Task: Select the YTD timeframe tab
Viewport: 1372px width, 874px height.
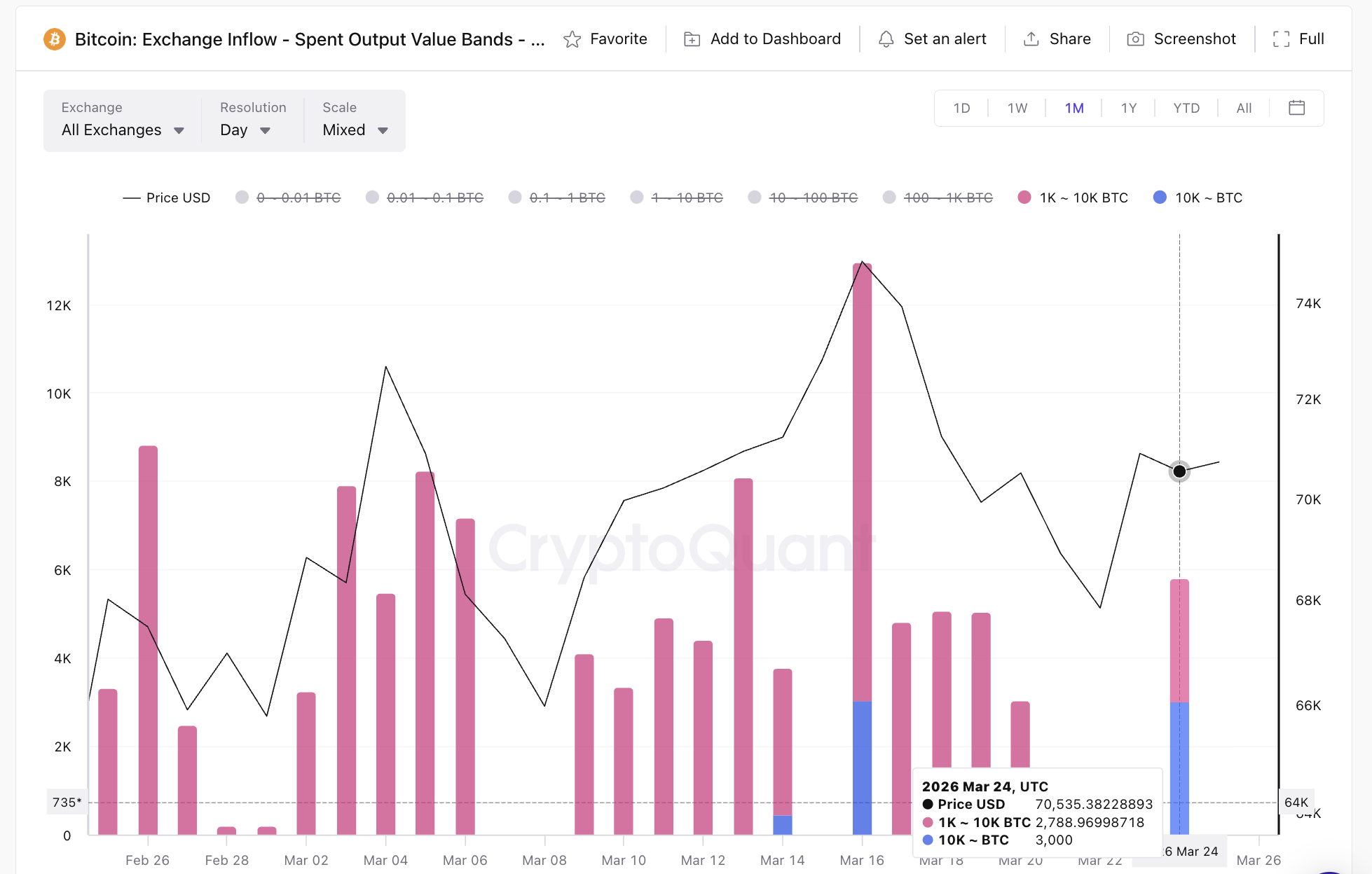Action: point(1186,108)
